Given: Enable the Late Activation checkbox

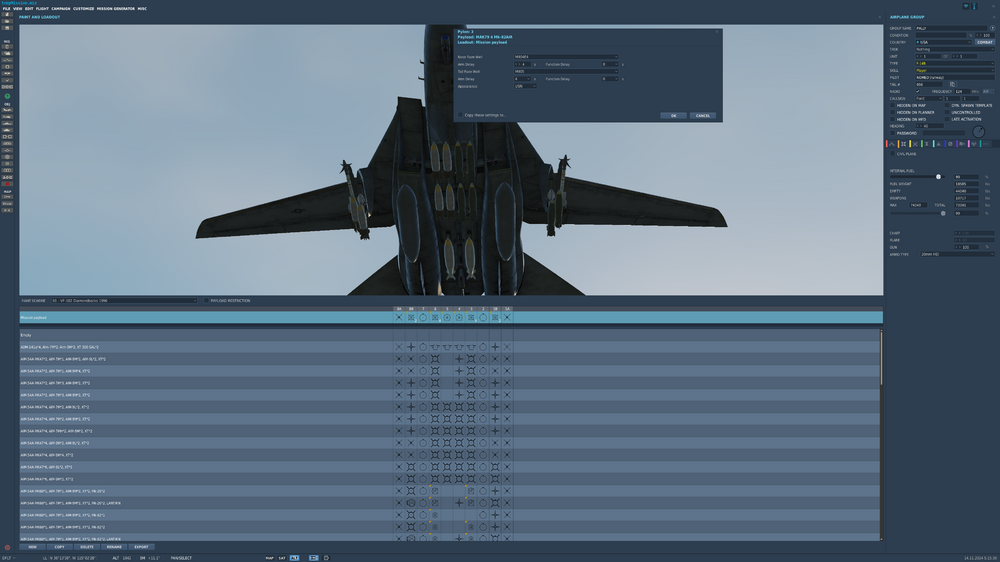Looking at the screenshot, I should [x=948, y=119].
